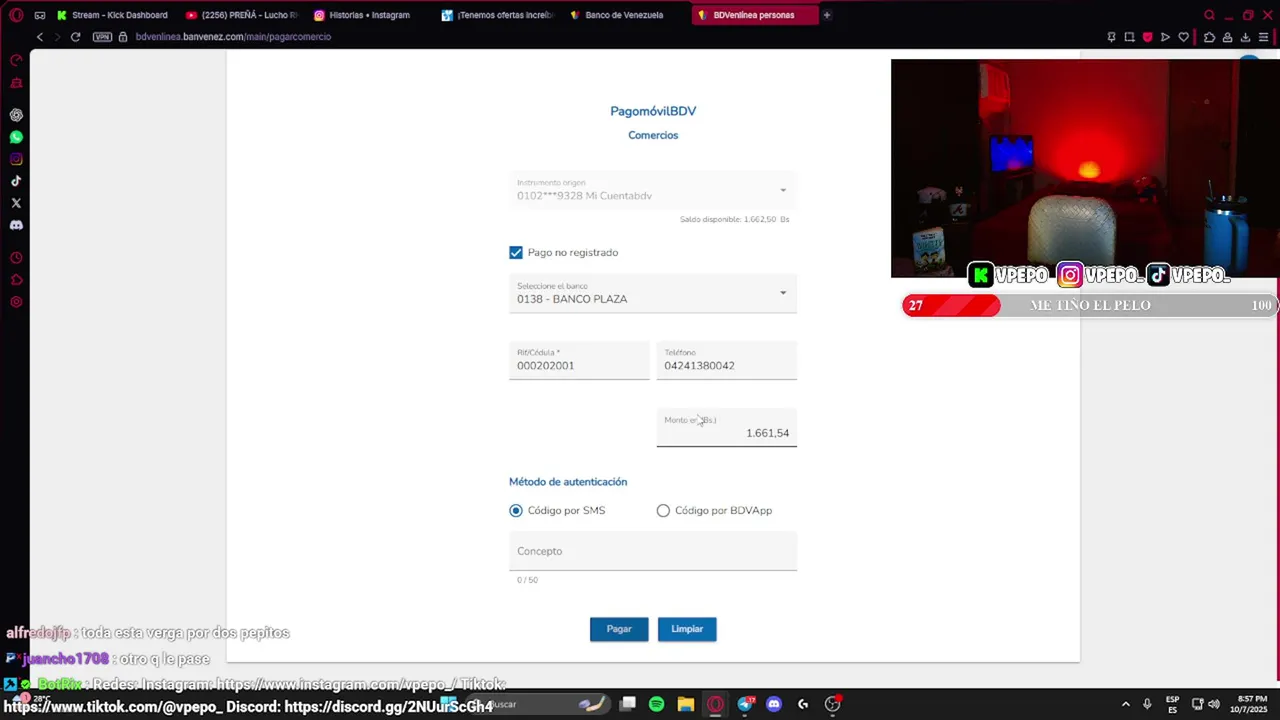Open File Explorer from the taskbar
Screen dimensions: 1280x720
(685, 704)
